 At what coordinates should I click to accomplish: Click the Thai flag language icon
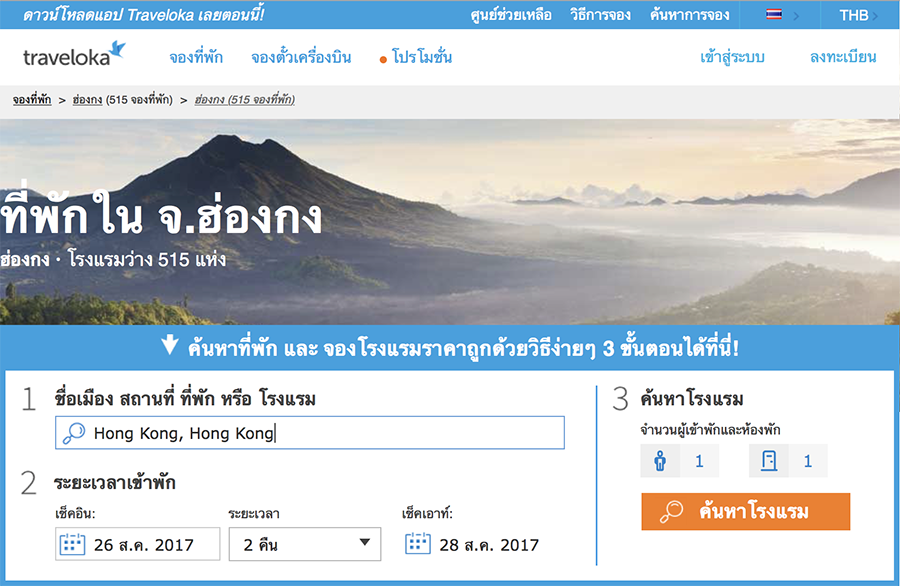point(774,14)
